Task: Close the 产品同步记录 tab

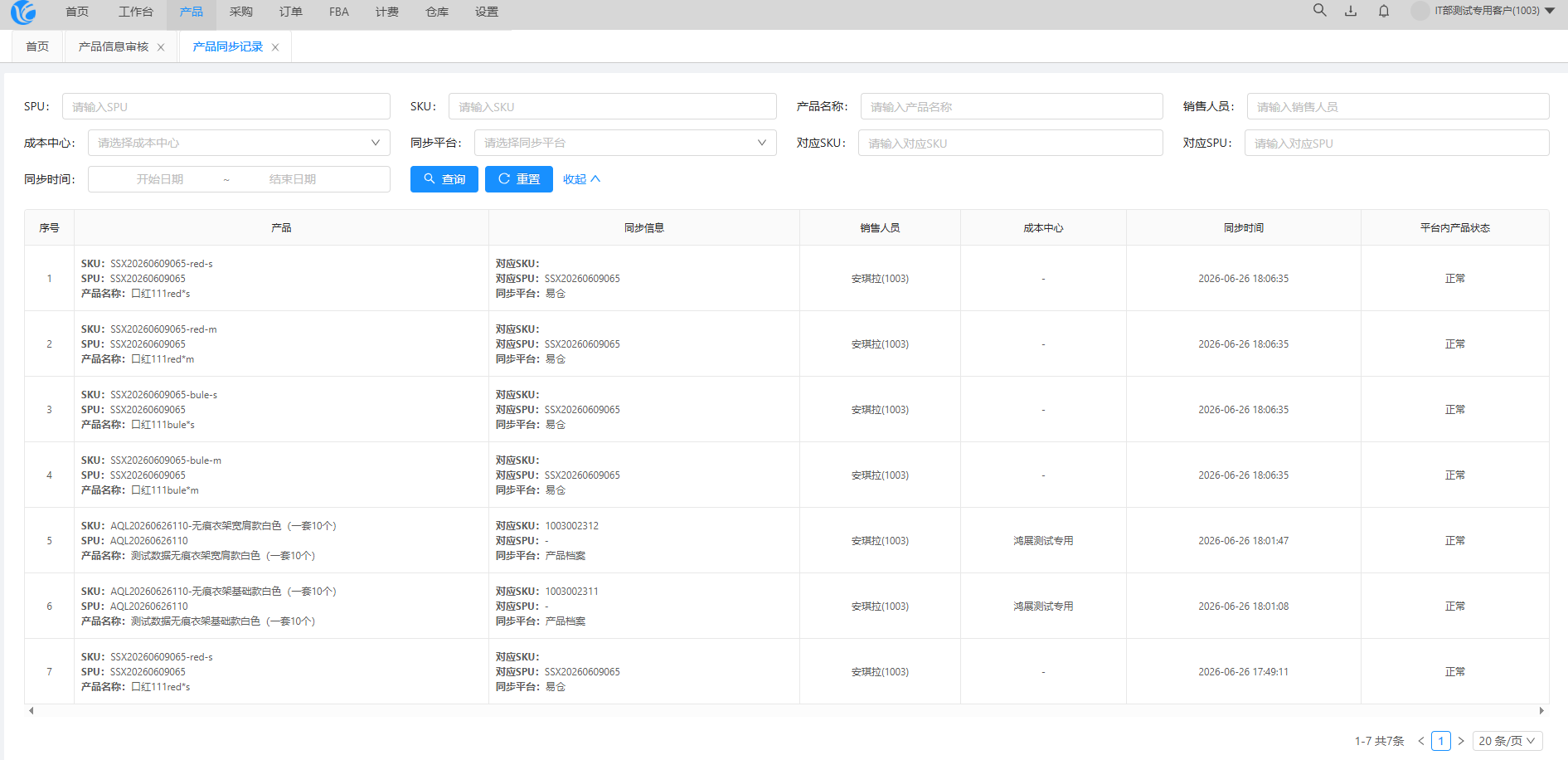Action: click(275, 47)
